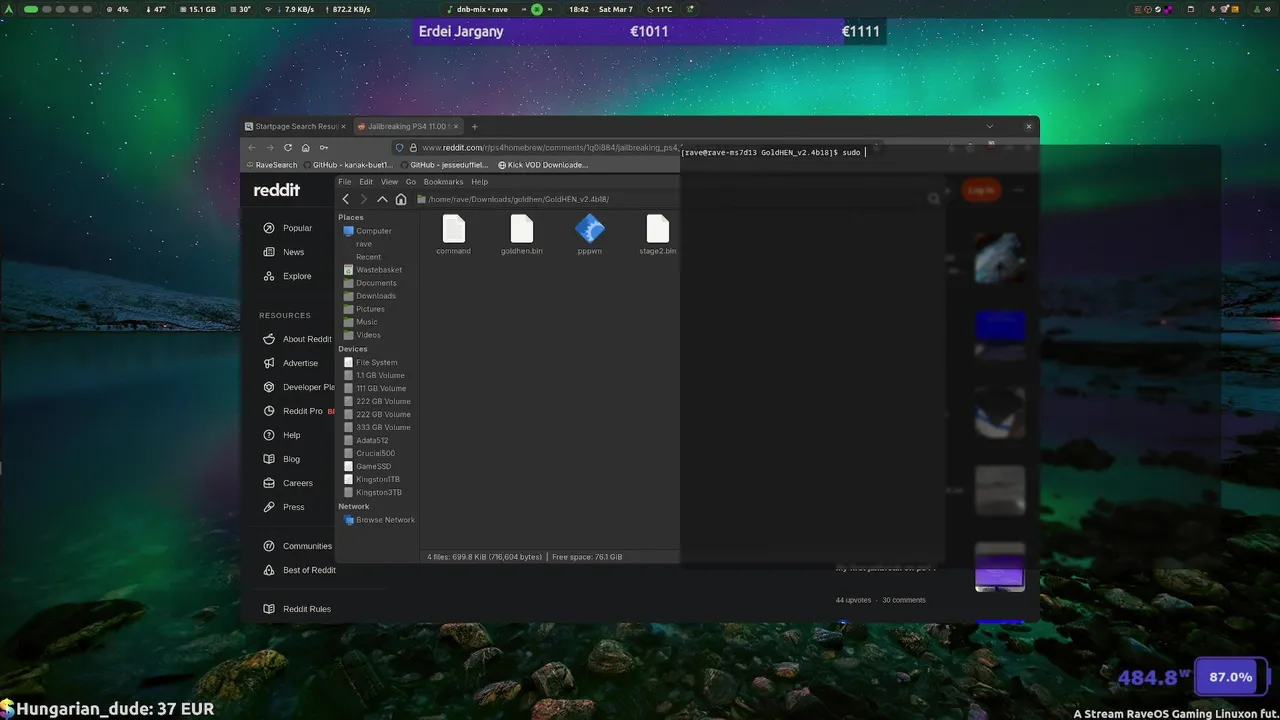
Task: Open Careers in Reddit sidebar
Action: 288,483
